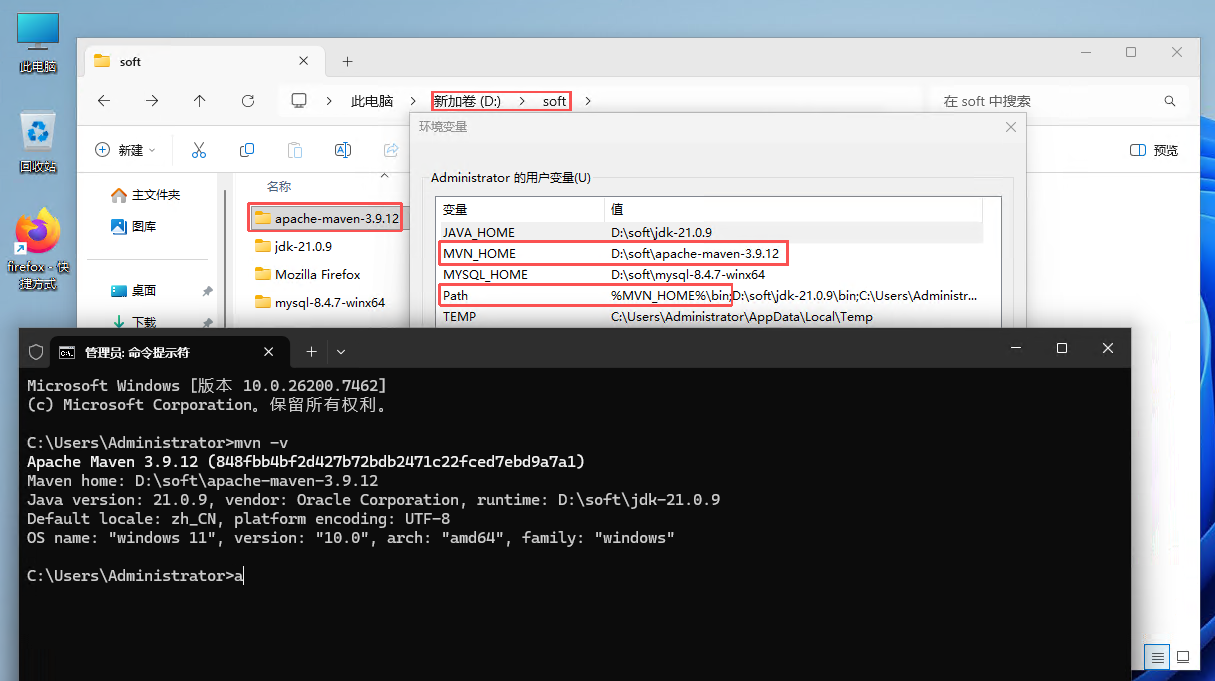The image size is (1215, 681).
Task: Click 此电脑 in the address breadcrumb
Action: tap(372, 101)
